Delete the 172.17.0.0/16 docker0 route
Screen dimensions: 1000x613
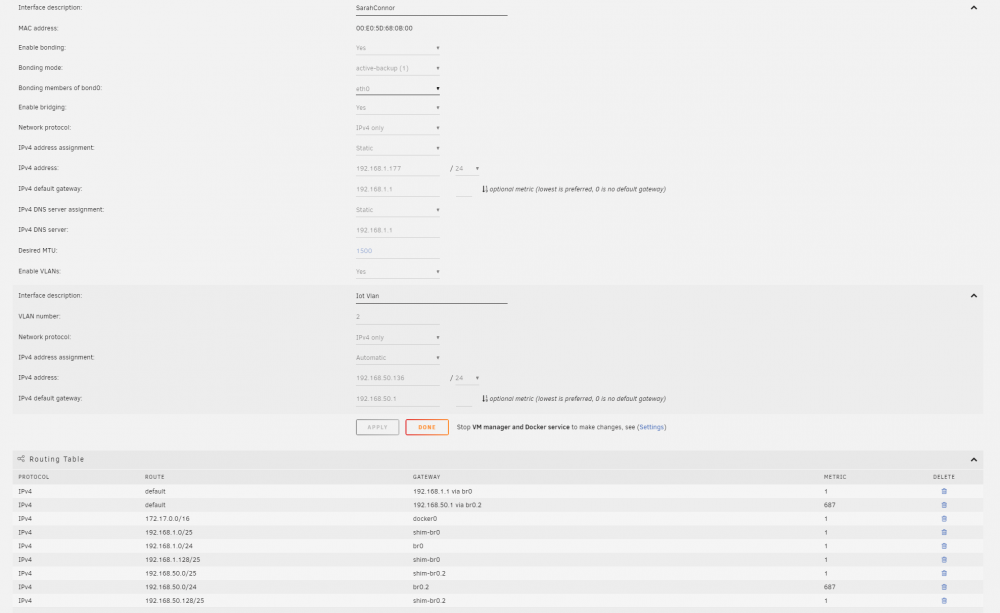[944, 519]
